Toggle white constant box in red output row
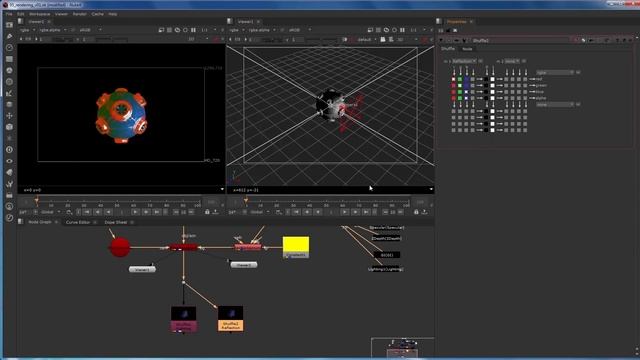The image size is (640, 360). [x=493, y=79]
